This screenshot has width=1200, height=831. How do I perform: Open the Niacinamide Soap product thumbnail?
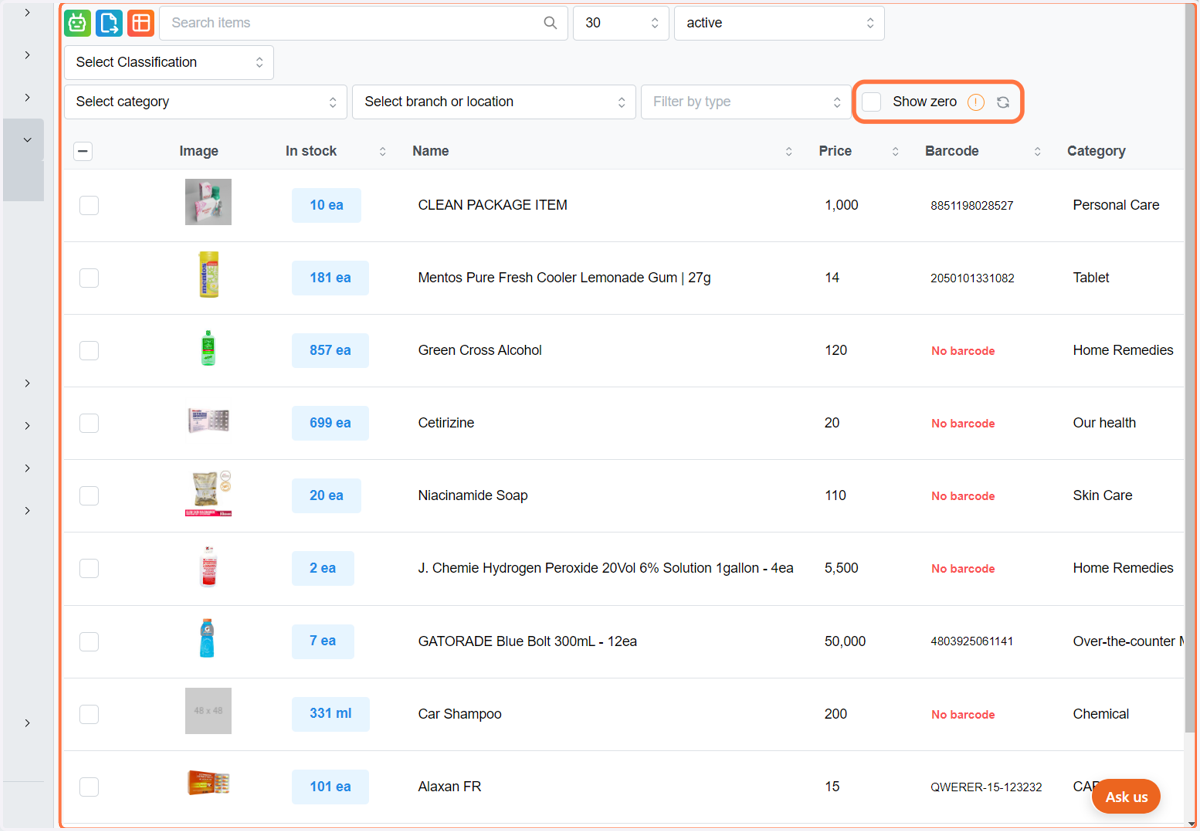[208, 493]
